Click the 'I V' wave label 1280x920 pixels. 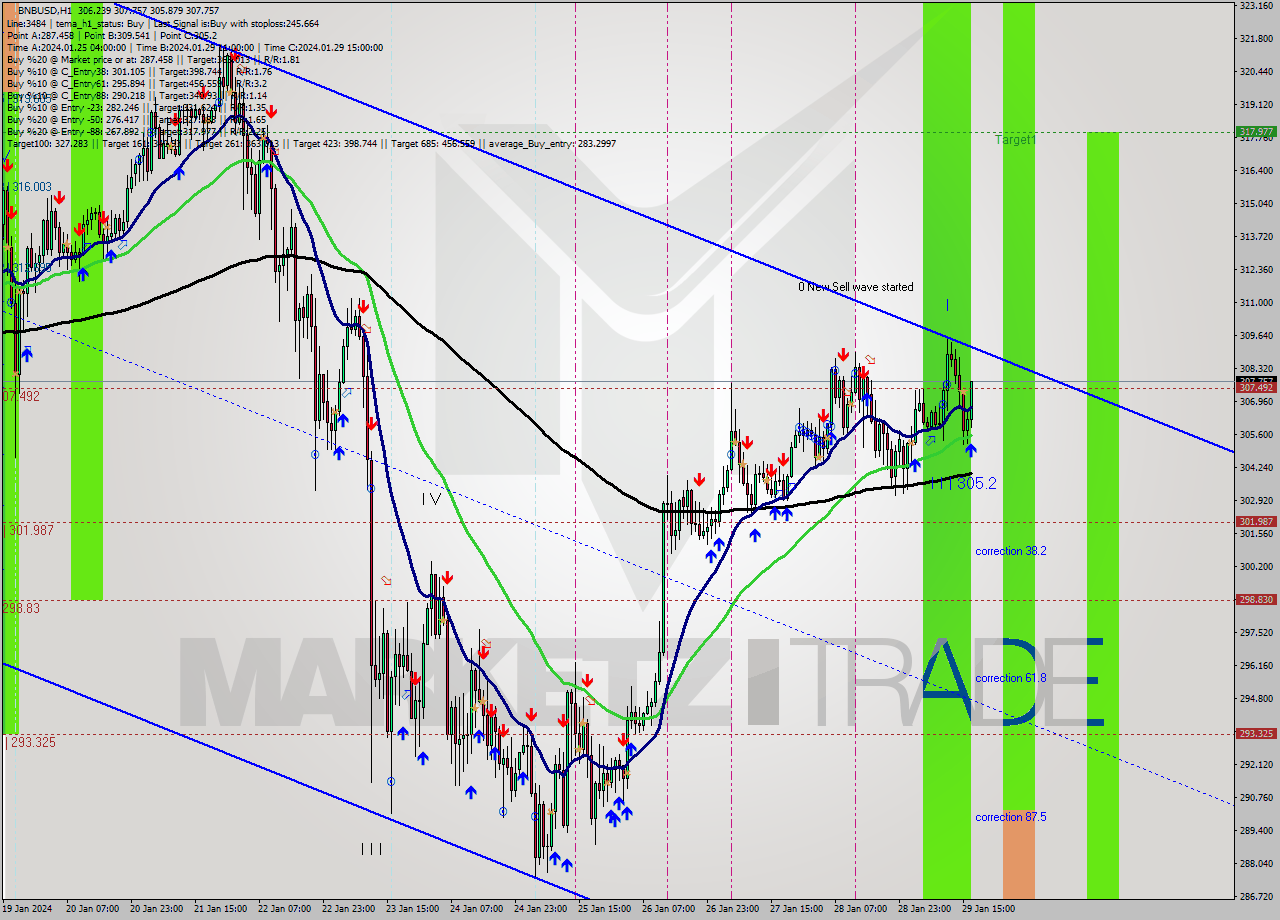coord(431,498)
